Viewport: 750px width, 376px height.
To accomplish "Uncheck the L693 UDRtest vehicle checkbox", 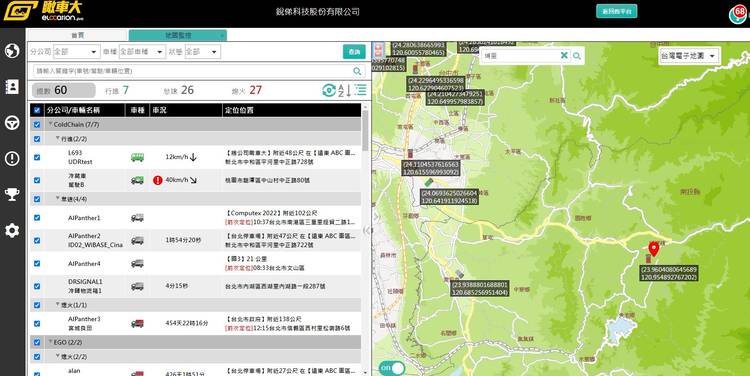I will 37,157.
